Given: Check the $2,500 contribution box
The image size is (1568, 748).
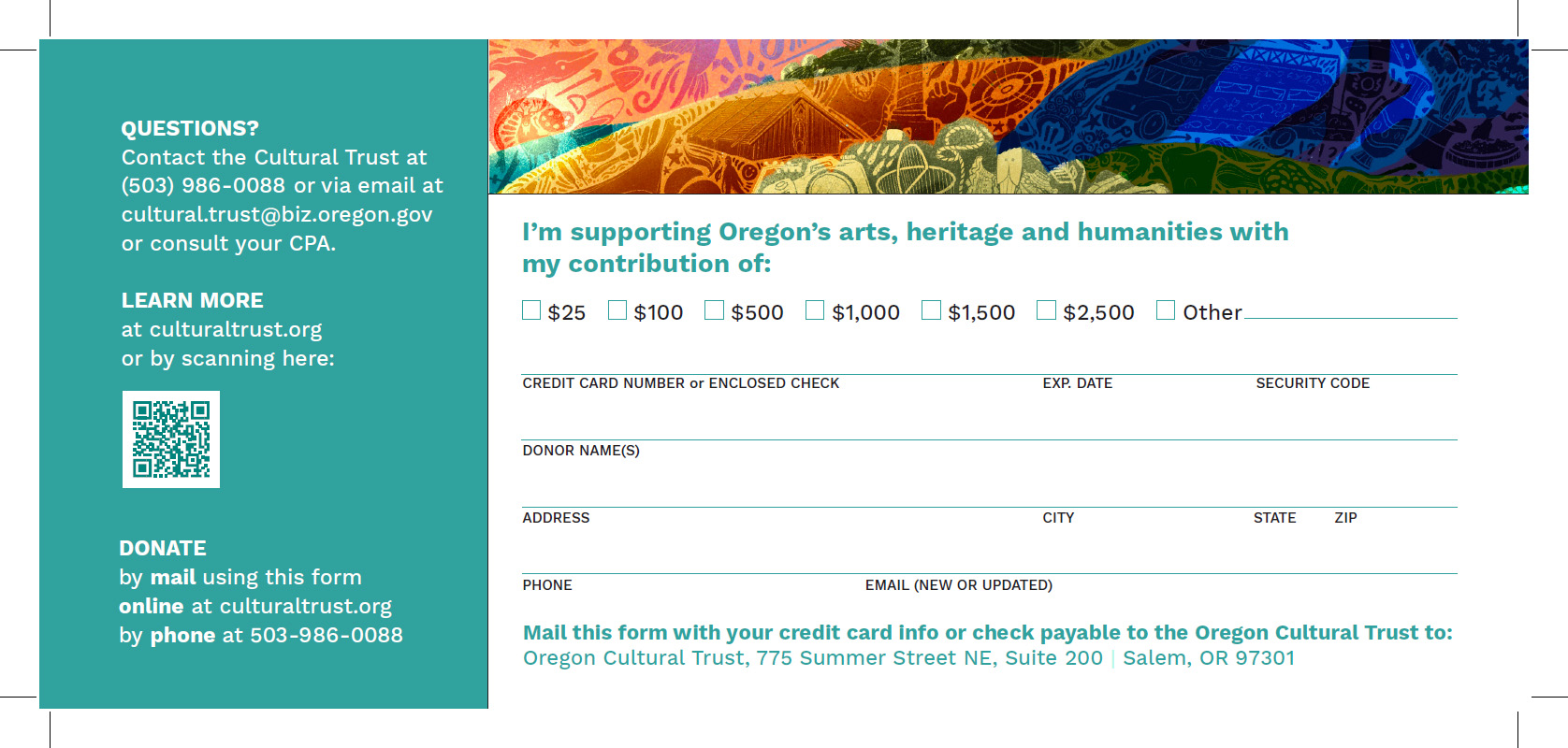Looking at the screenshot, I should click(x=1047, y=310).
